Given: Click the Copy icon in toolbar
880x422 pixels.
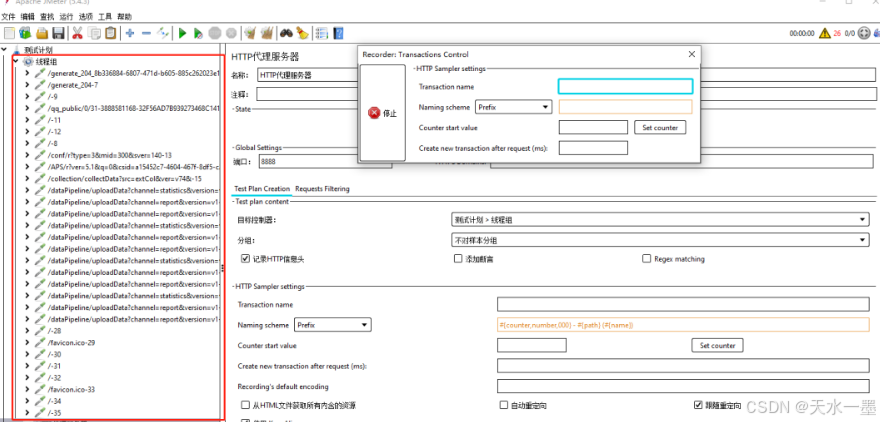Looking at the screenshot, I should [x=94, y=33].
